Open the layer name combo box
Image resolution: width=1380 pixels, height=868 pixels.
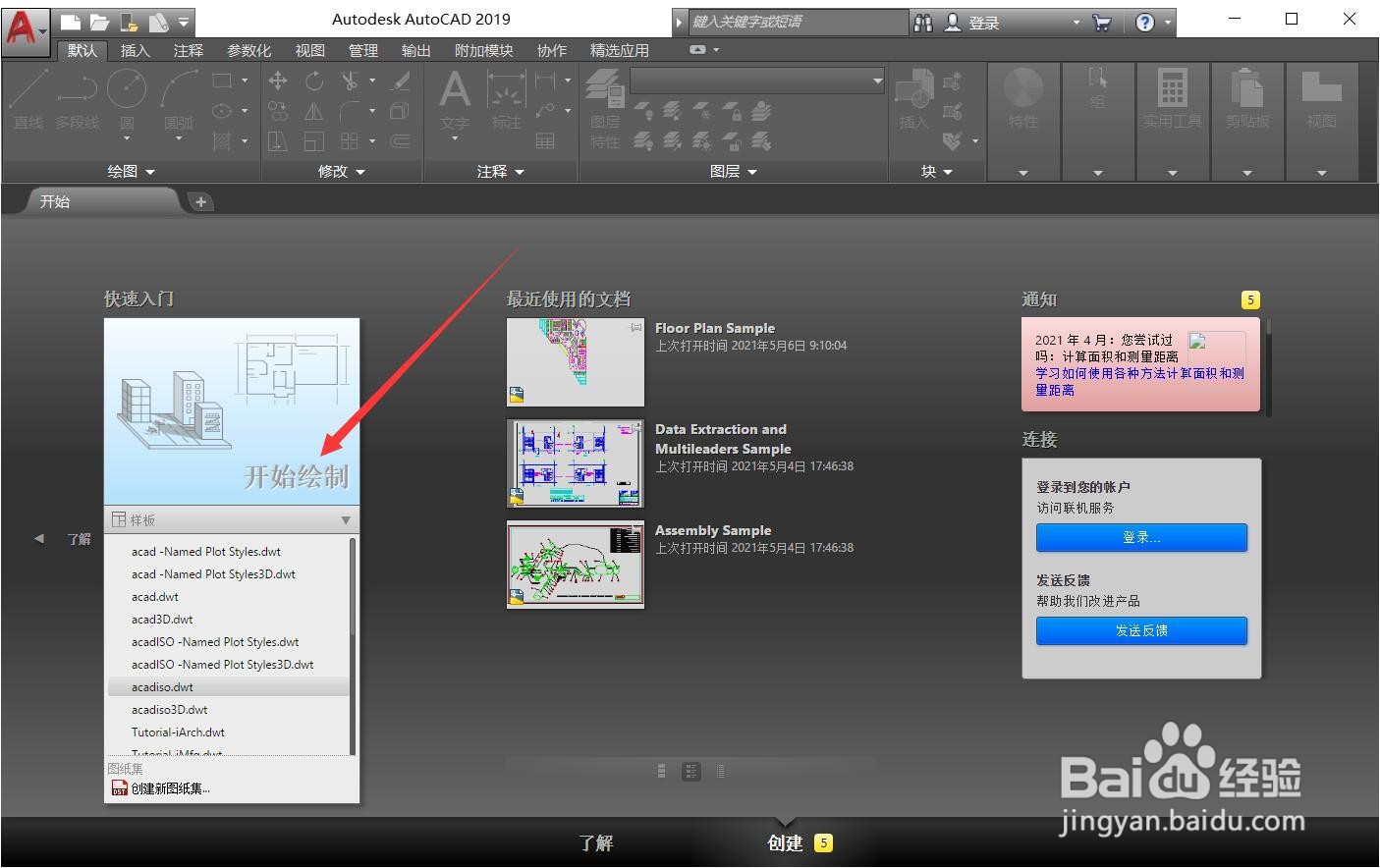click(757, 81)
